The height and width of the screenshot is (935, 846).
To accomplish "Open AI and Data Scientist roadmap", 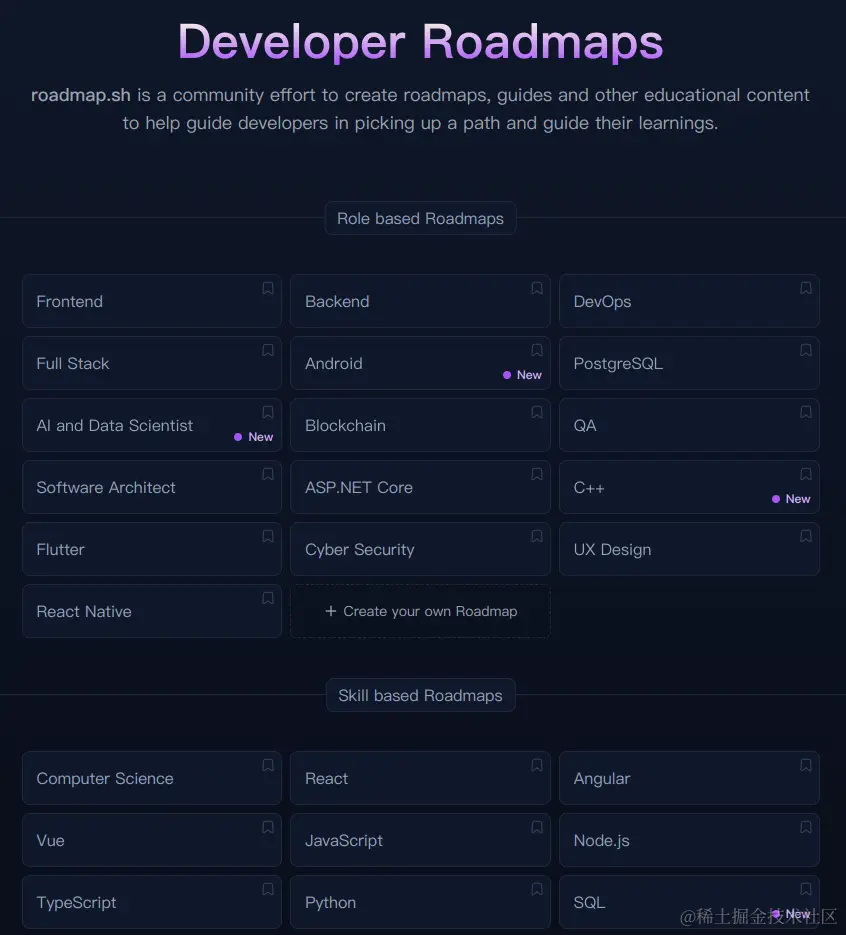I will [151, 425].
